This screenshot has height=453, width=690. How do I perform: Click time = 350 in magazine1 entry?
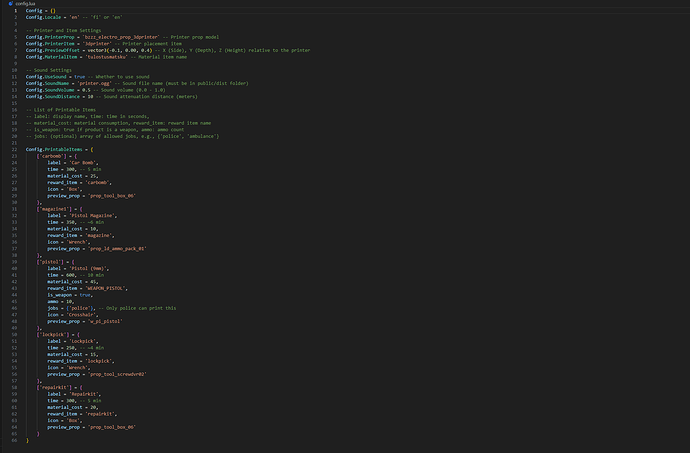click(x=61, y=222)
